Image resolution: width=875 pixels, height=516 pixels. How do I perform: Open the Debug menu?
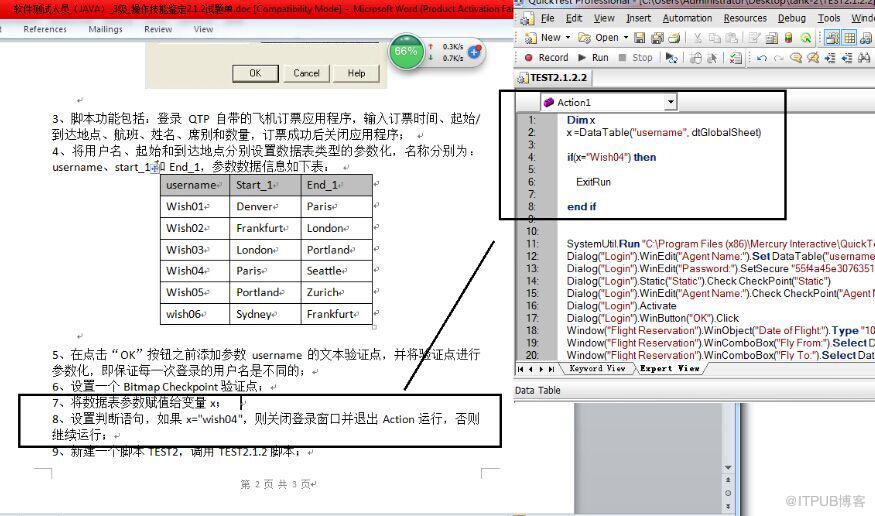click(x=791, y=18)
